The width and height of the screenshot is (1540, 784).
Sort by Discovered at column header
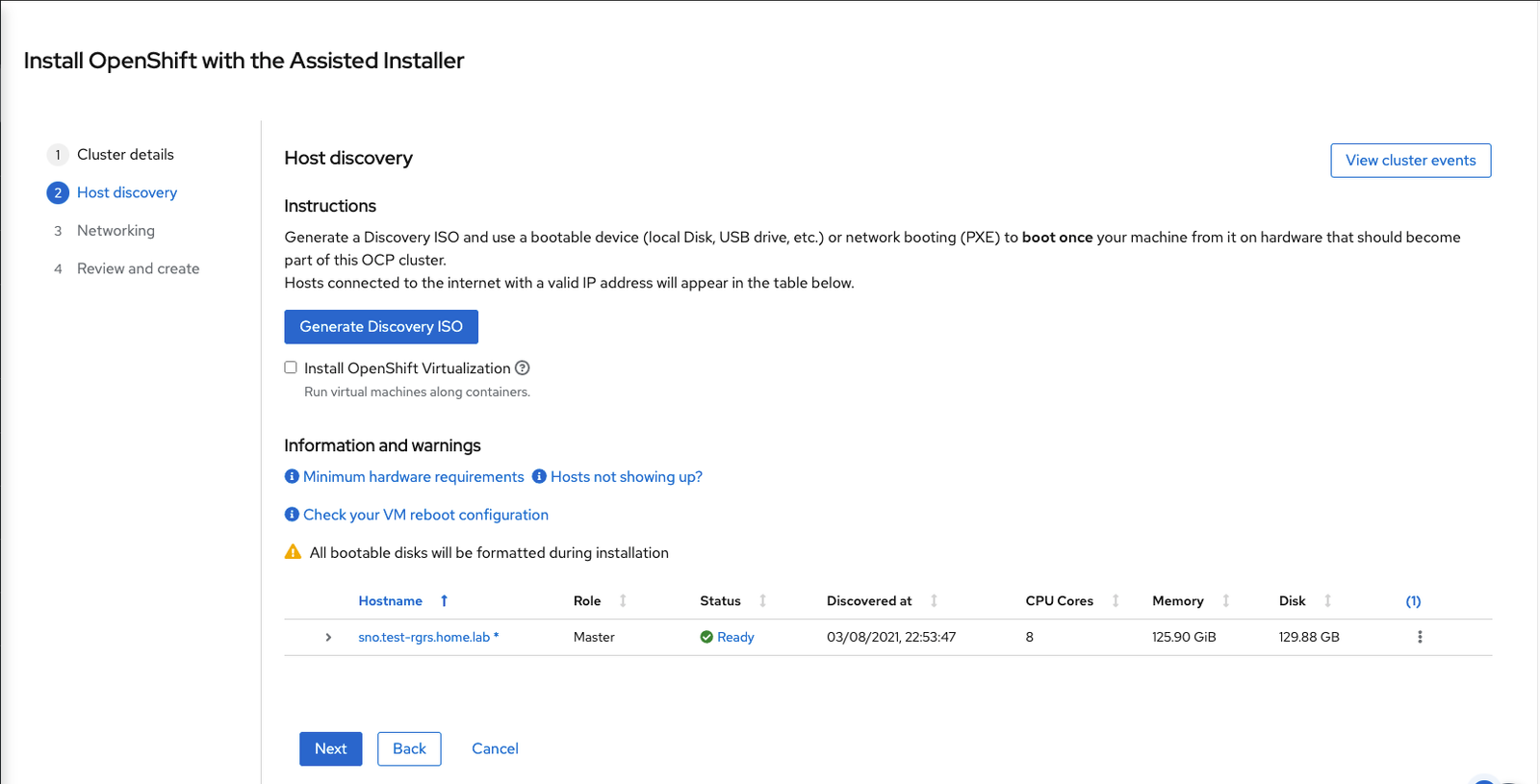click(x=869, y=600)
